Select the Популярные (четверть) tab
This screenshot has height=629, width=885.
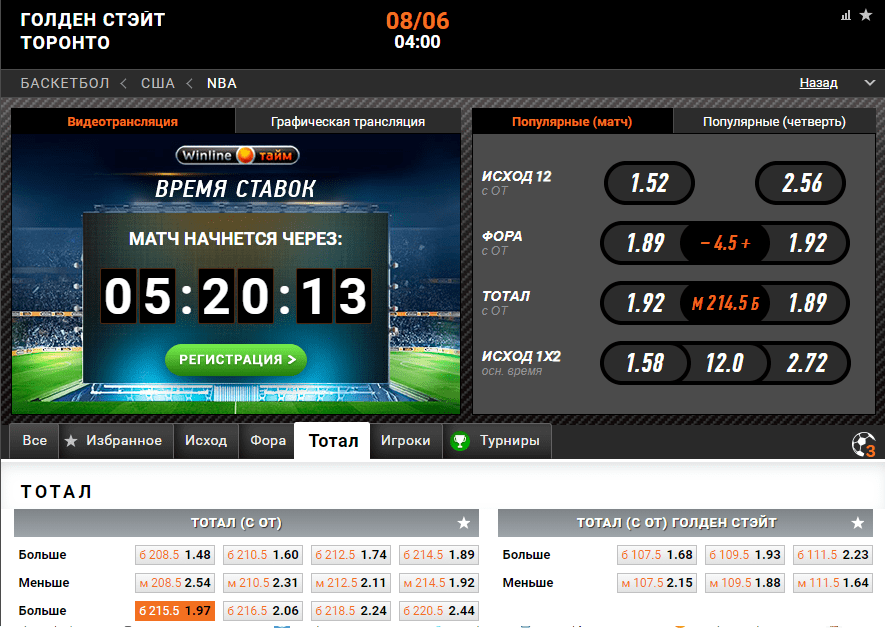click(774, 121)
